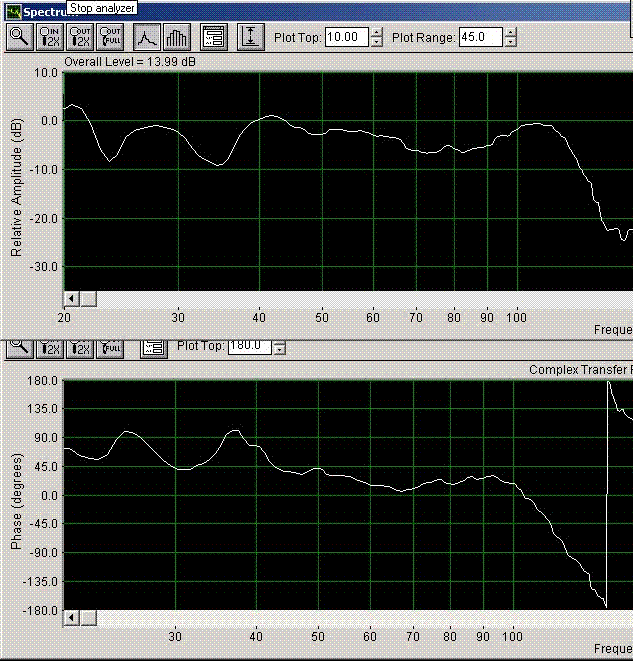Increase Plot Top value with up arrow

[x=376, y=32]
